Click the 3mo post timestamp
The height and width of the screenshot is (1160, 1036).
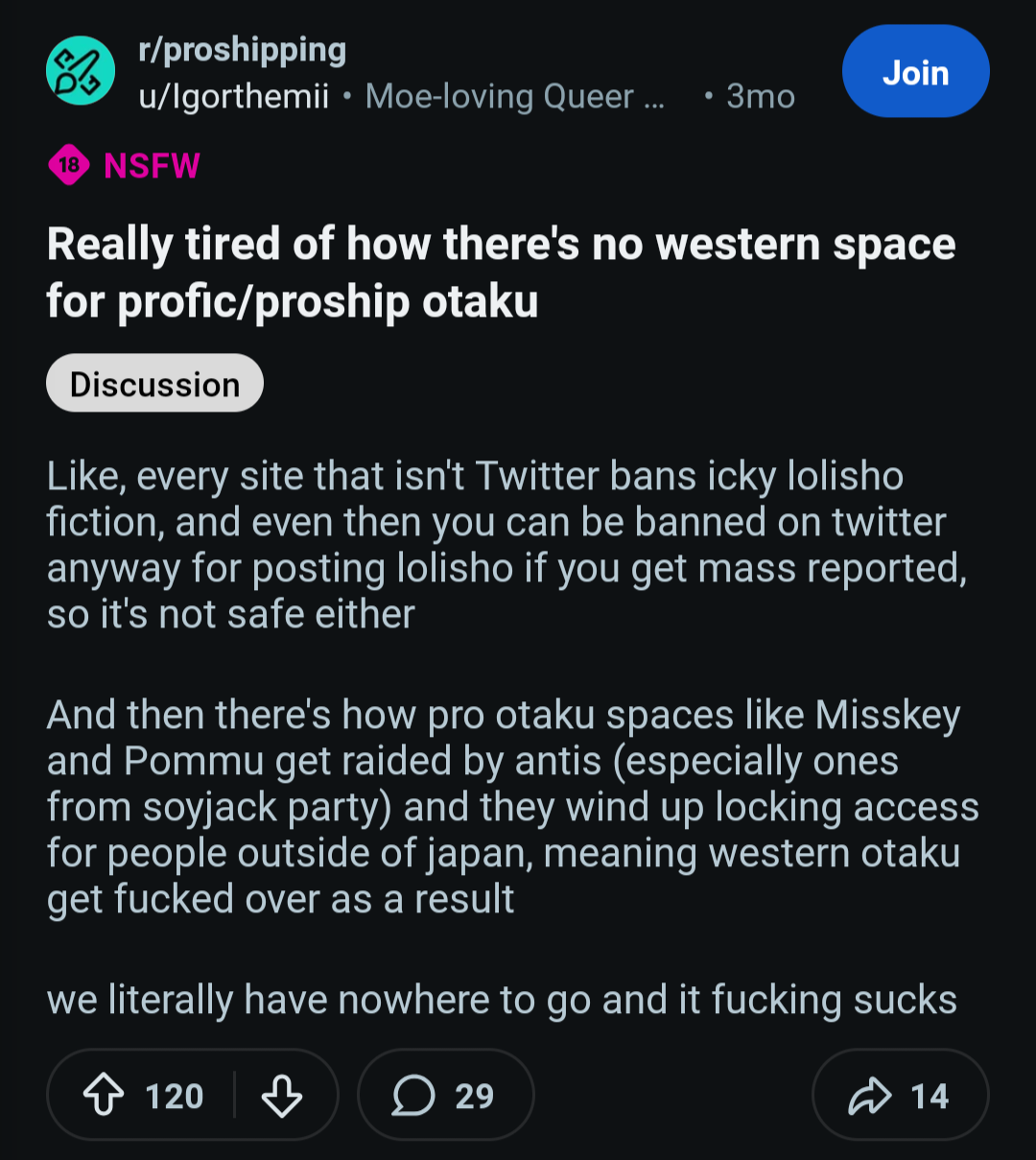pos(760,96)
